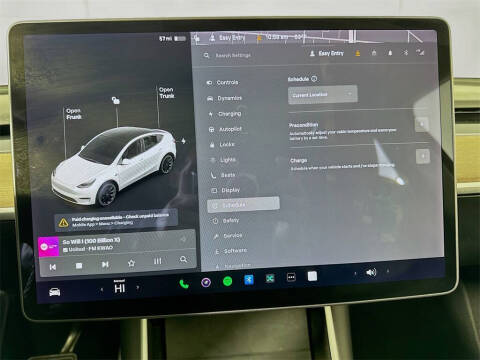Tap the unlock padlock icon above car

click(x=116, y=100)
